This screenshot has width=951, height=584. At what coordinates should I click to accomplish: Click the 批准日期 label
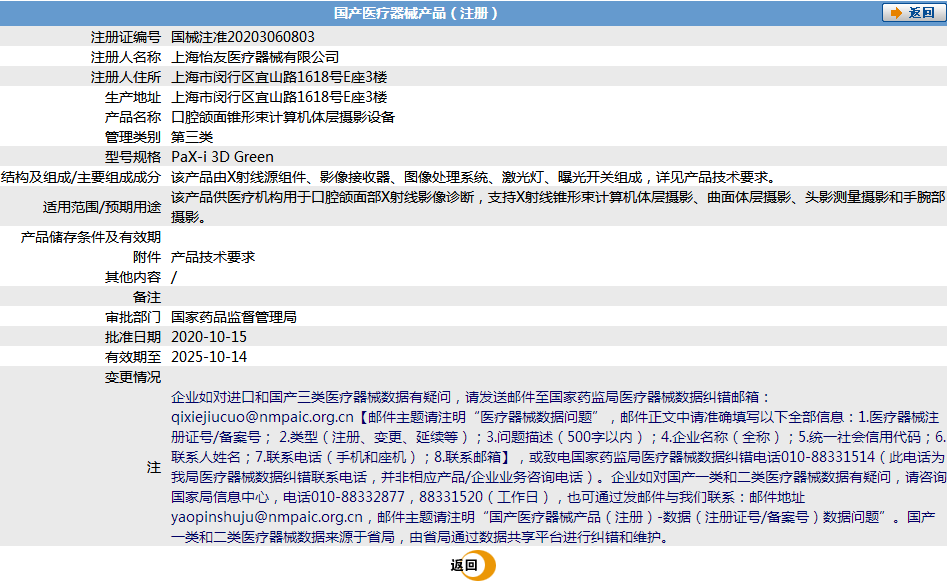coord(132,337)
